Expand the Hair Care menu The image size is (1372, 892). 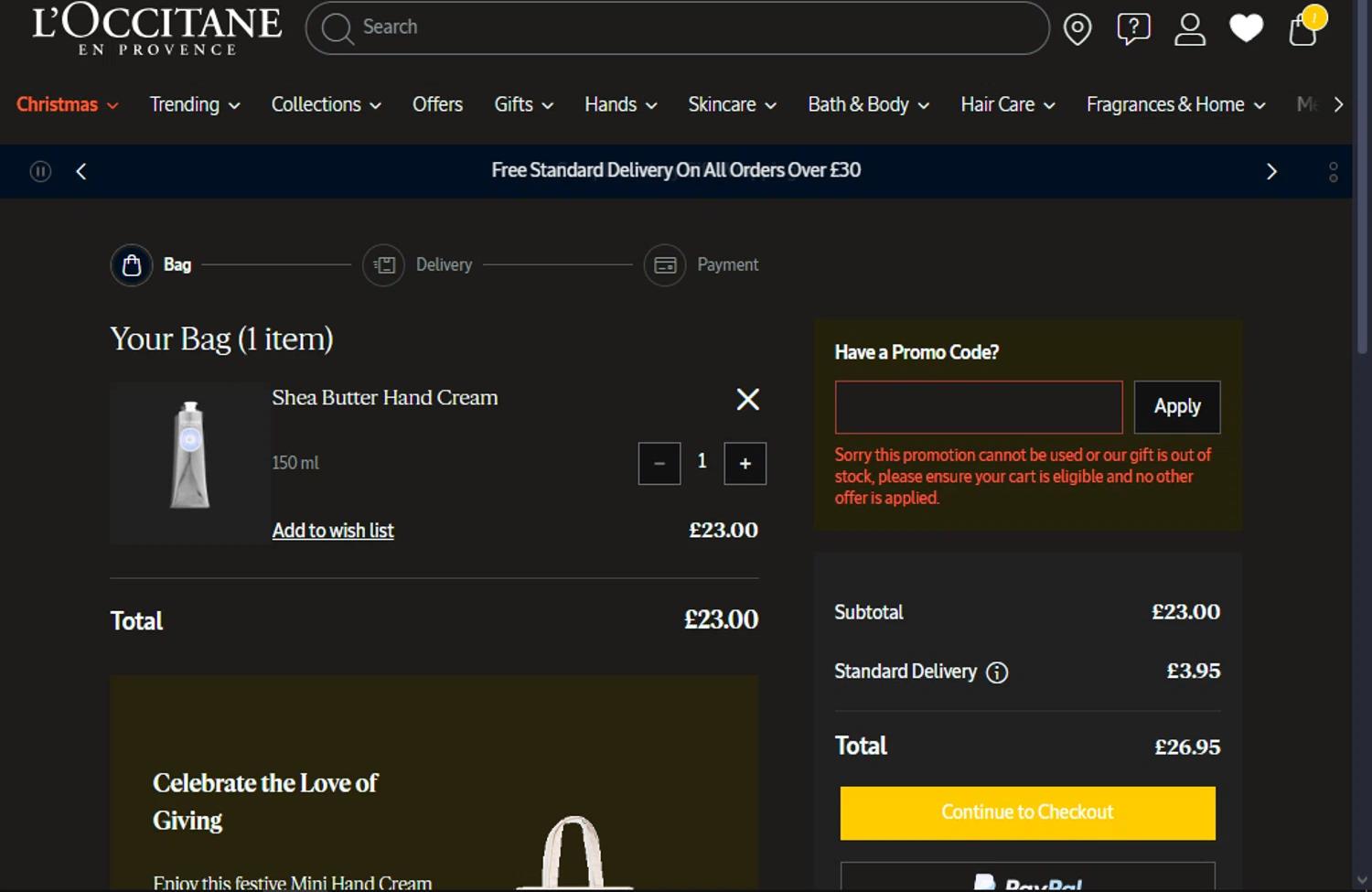tap(1007, 104)
